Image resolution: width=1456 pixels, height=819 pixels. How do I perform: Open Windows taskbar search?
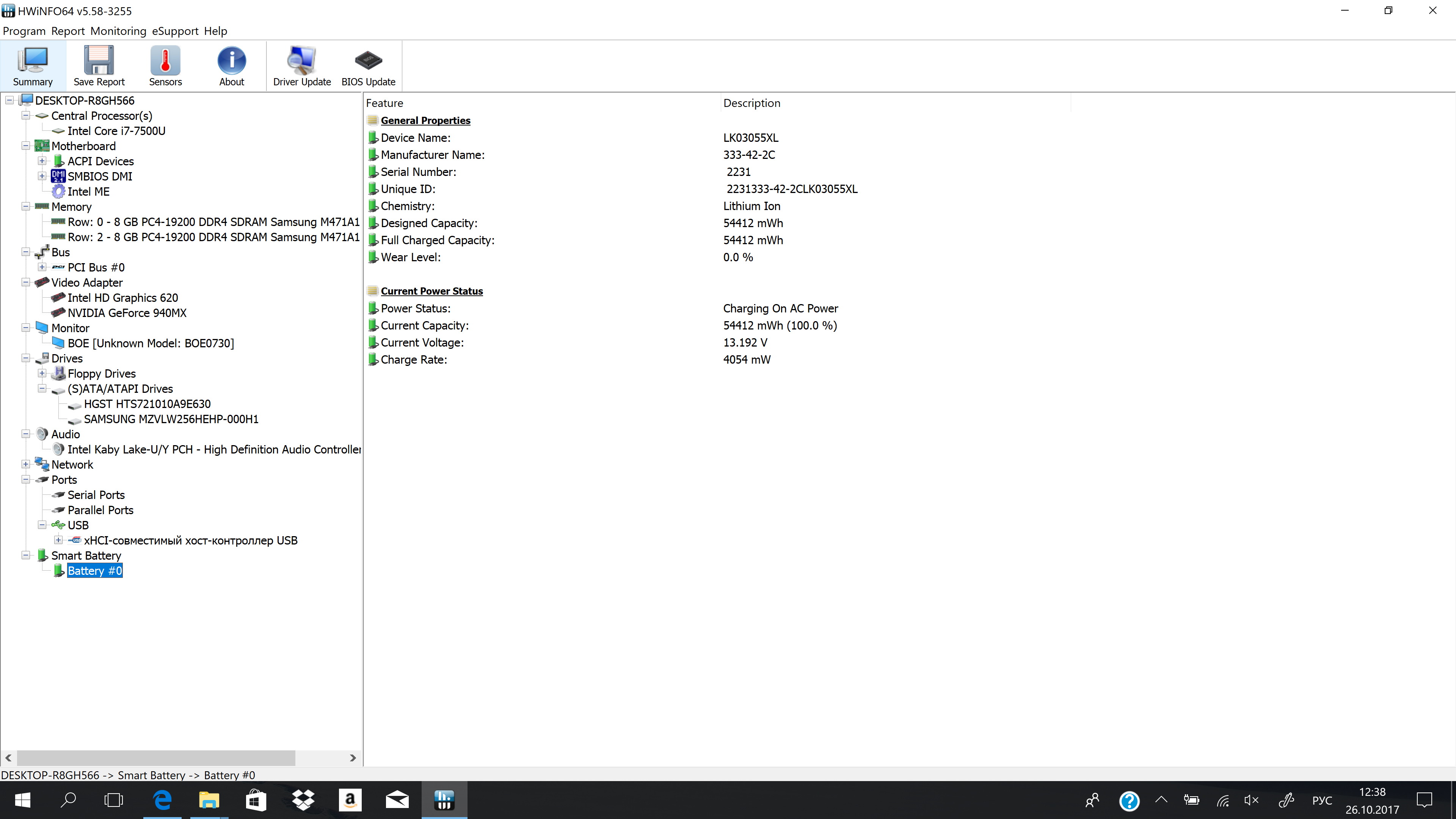(x=68, y=800)
